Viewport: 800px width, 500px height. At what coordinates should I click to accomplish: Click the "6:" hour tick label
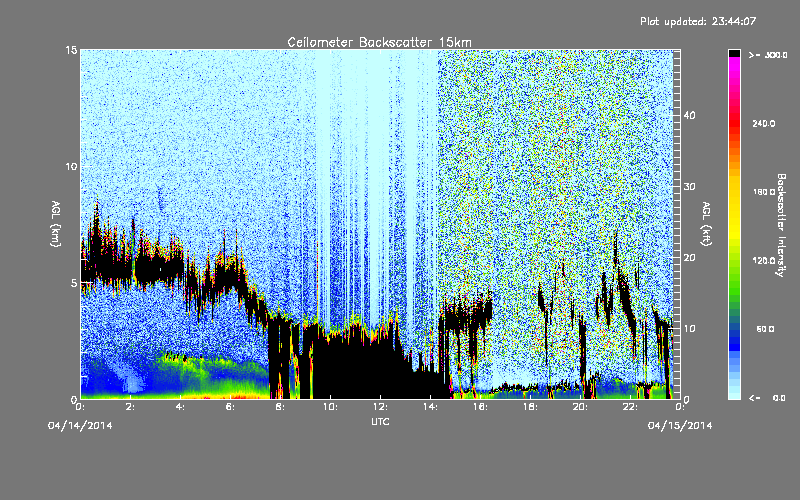point(230,407)
